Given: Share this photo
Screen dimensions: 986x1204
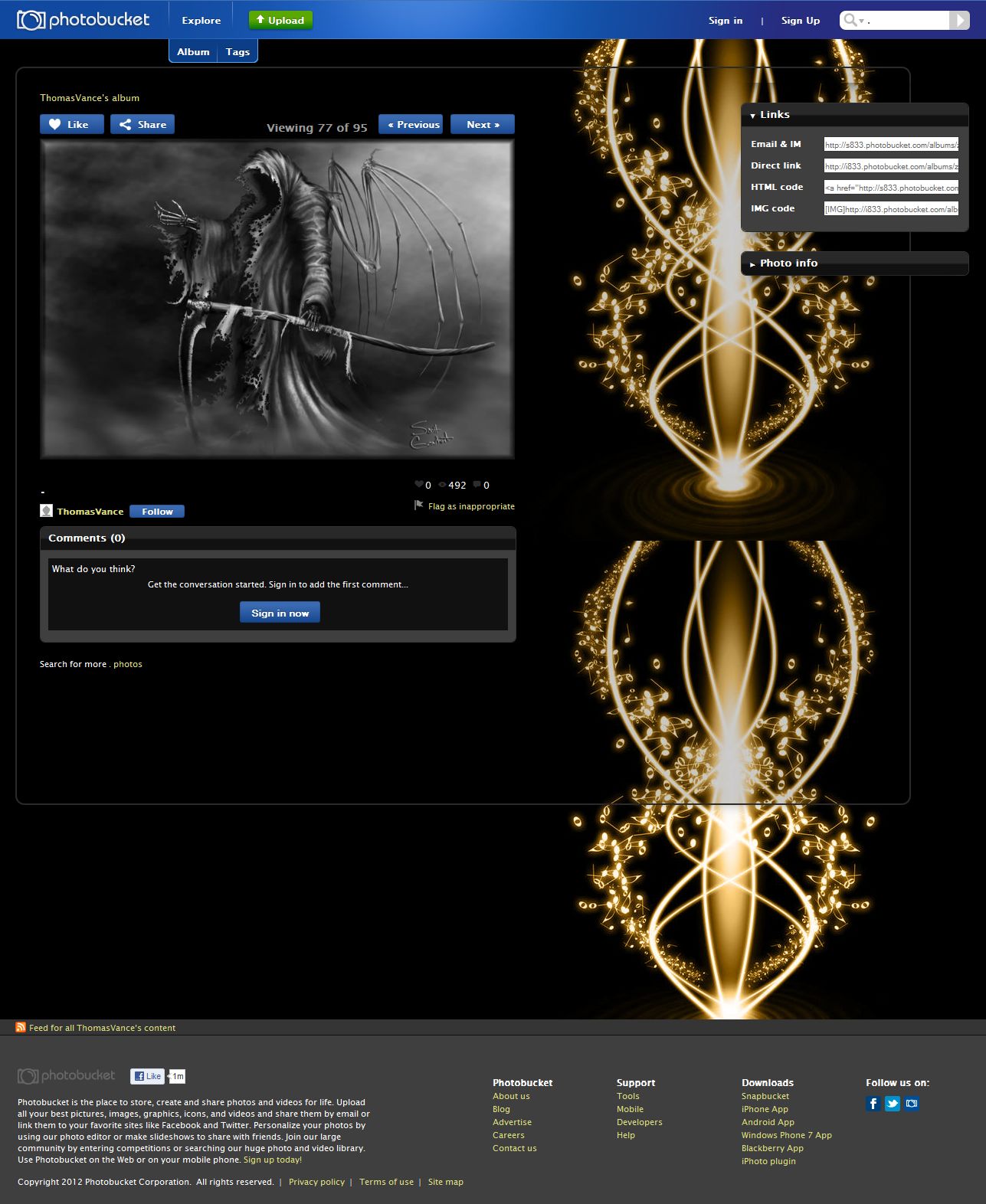Looking at the screenshot, I should (142, 124).
